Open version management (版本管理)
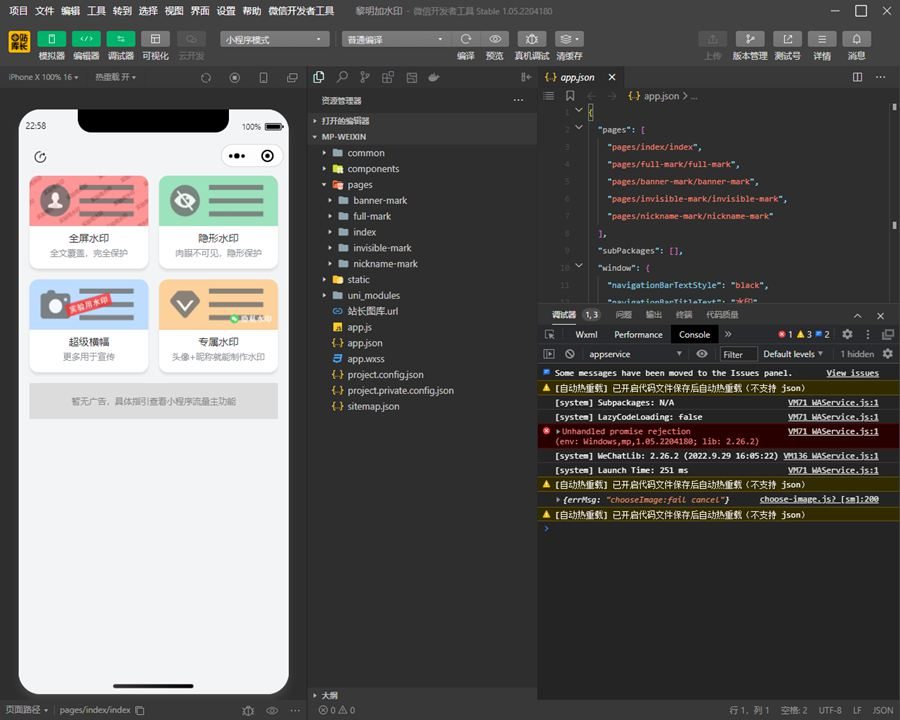Viewport: 900px width, 720px height. pos(750,39)
